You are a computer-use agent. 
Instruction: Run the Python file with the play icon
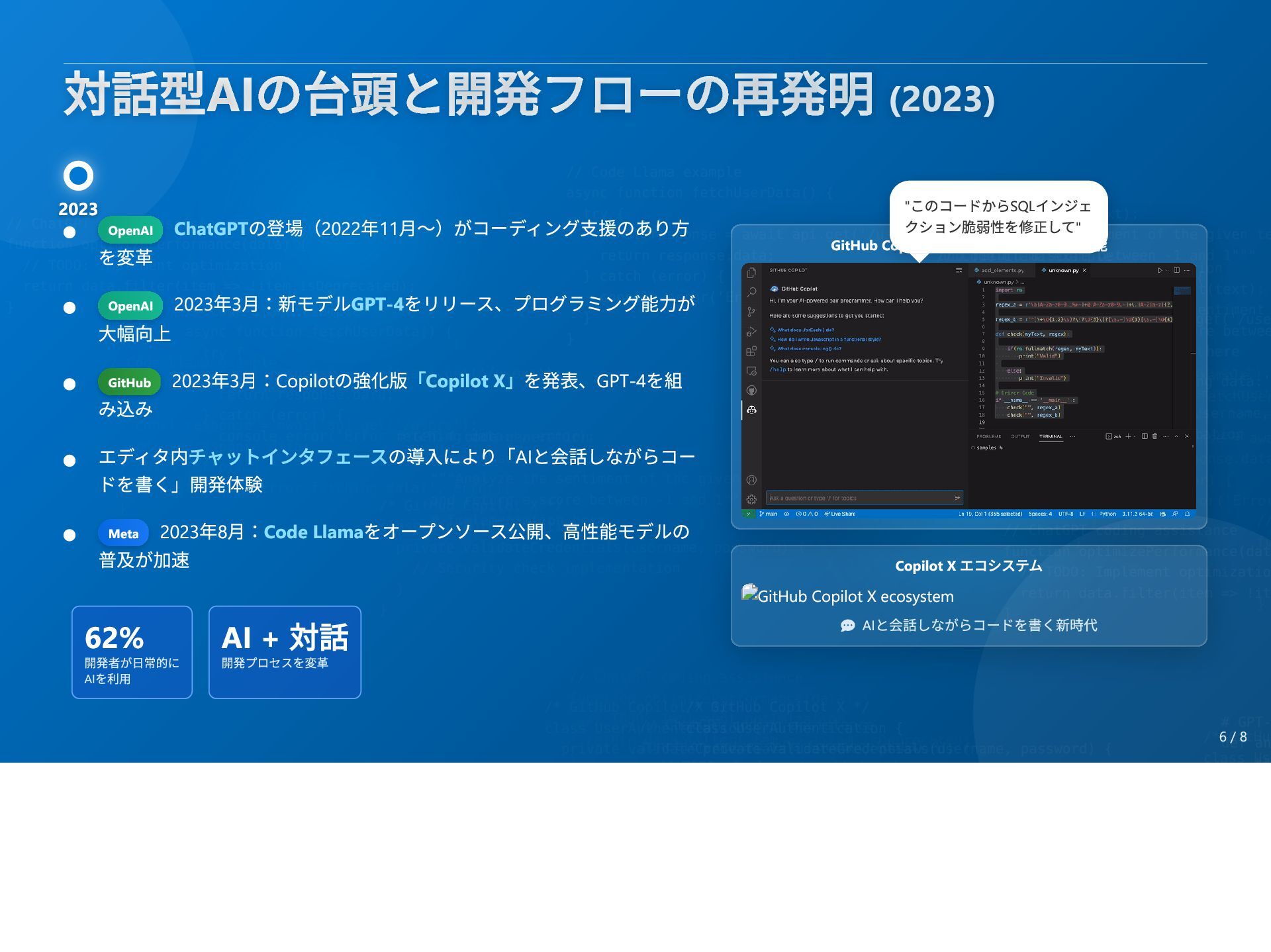click(1160, 270)
